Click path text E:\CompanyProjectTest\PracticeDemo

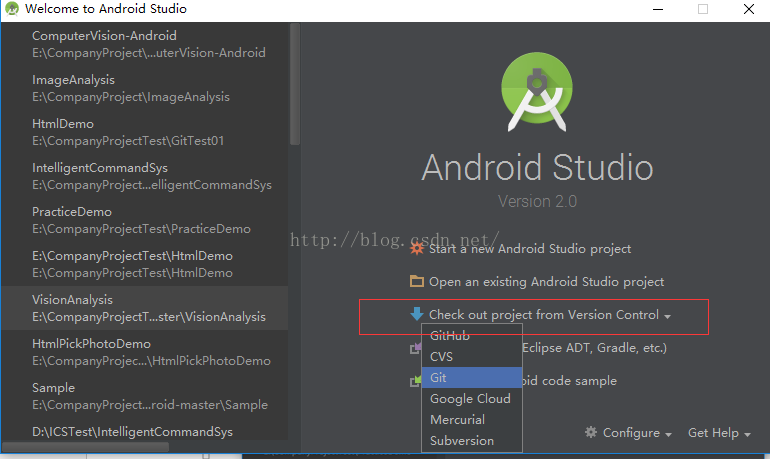pos(141,229)
